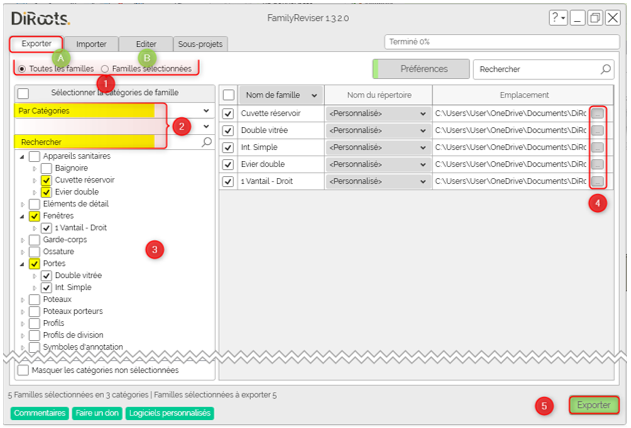Open the Préférences button
The image size is (631, 428).
pyautogui.click(x=424, y=69)
